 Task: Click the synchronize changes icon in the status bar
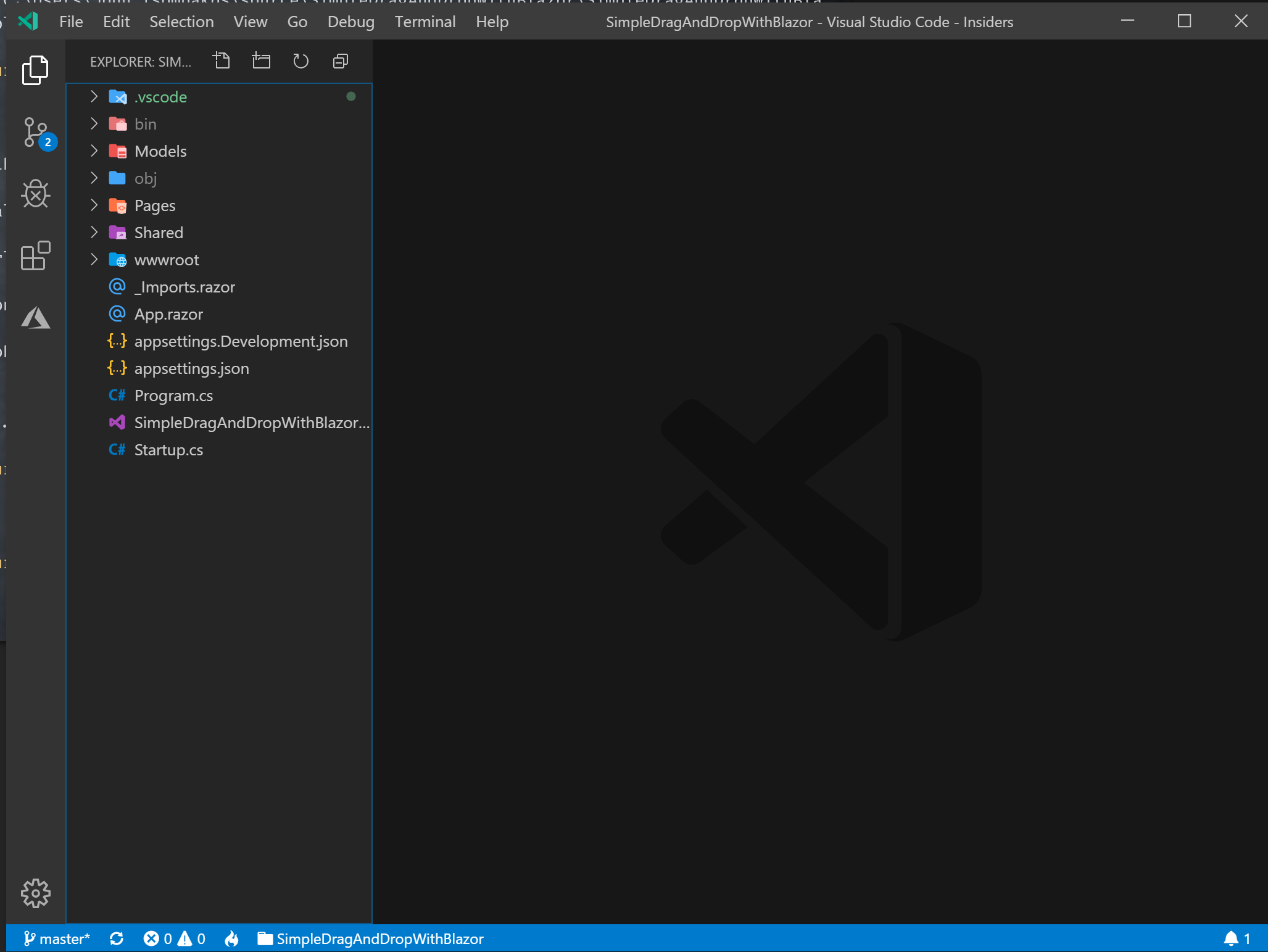coord(118,938)
